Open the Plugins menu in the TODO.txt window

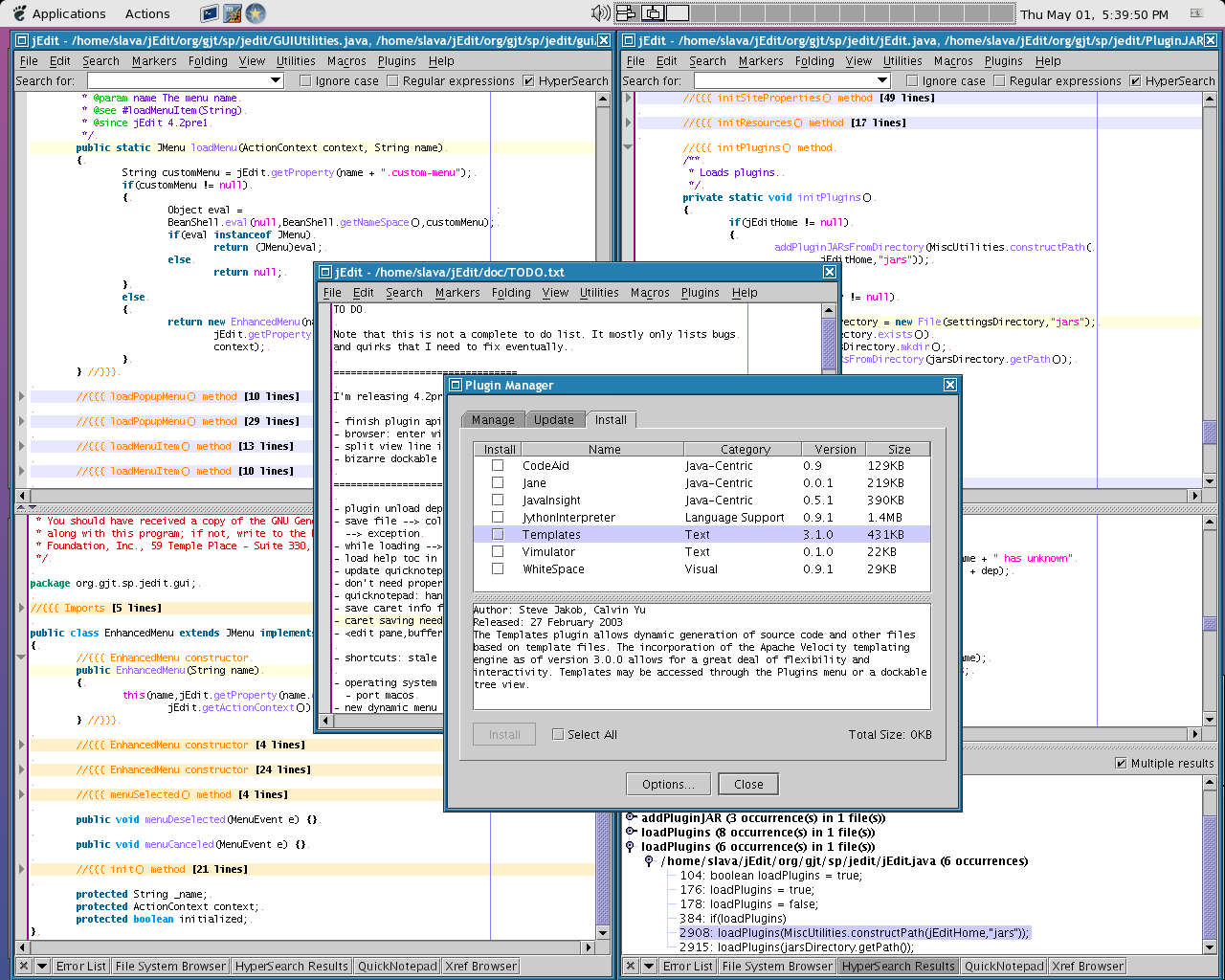click(701, 293)
